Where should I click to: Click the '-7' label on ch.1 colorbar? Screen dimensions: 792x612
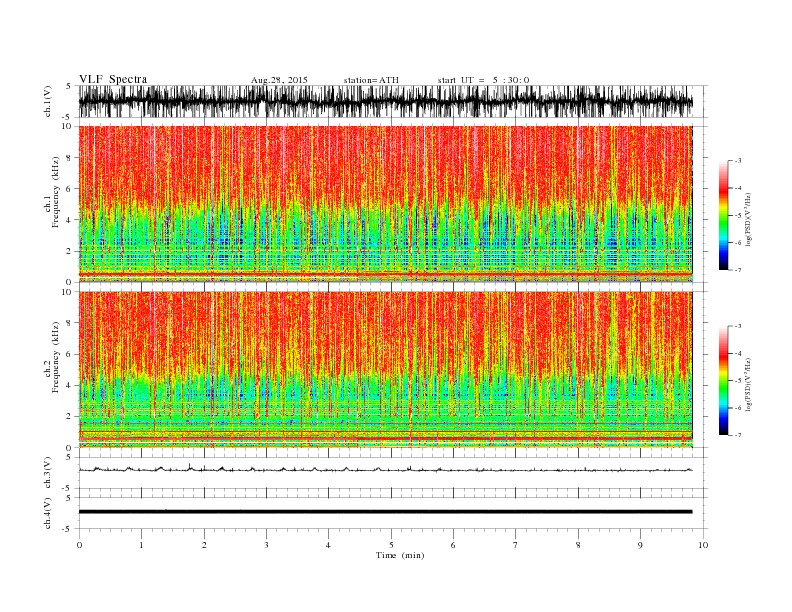pyautogui.click(x=737, y=271)
